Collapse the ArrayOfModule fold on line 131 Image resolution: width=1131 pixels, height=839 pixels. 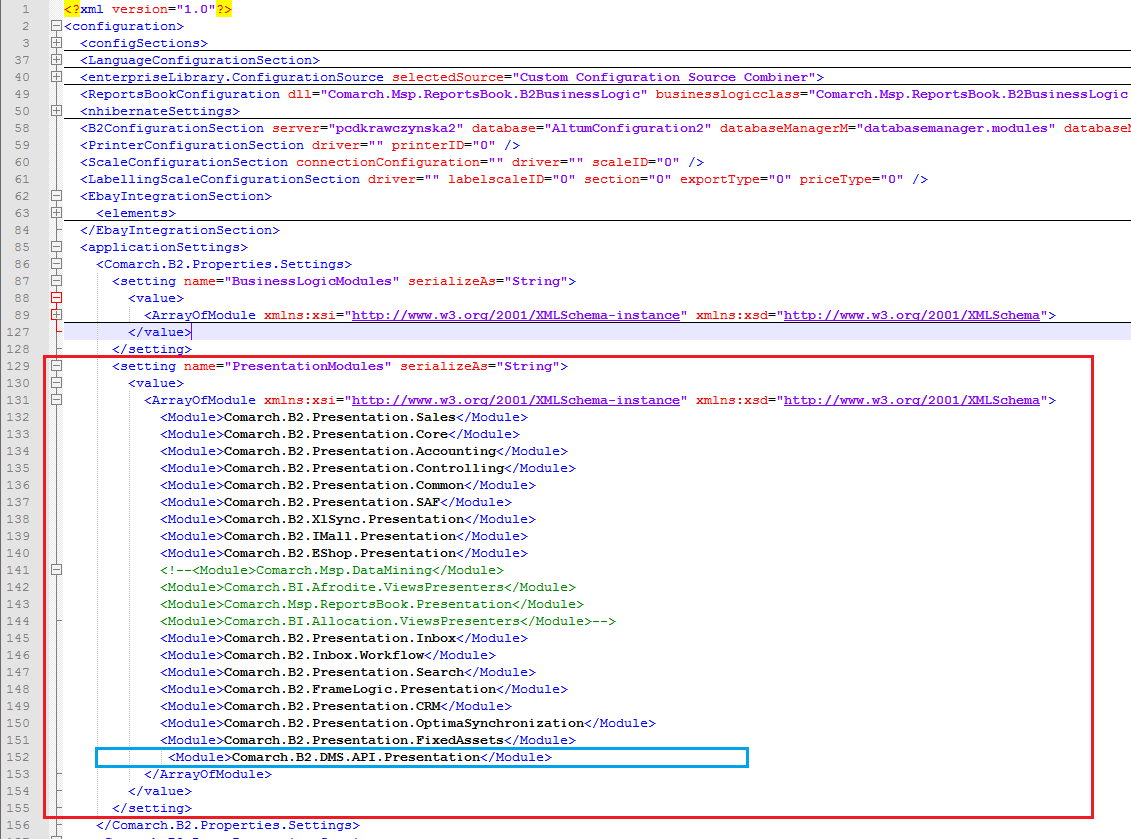(x=56, y=400)
